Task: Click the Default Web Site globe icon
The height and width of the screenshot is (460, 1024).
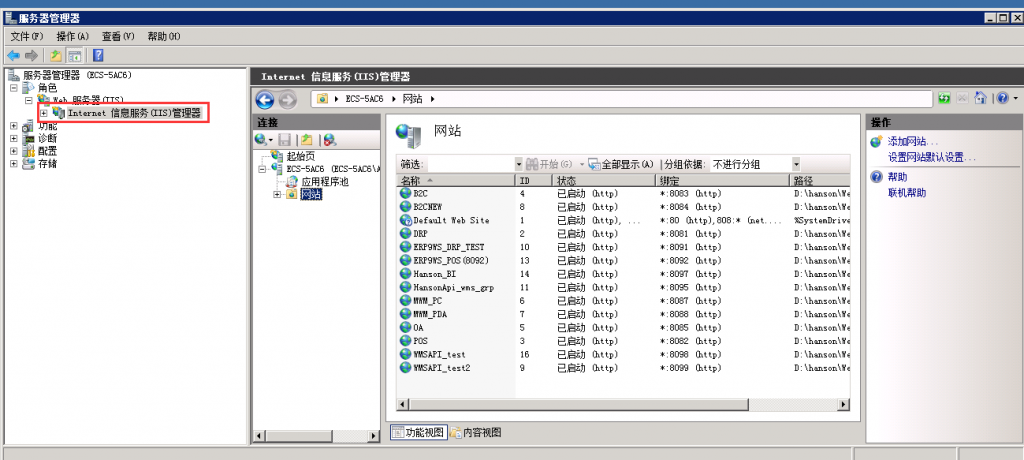Action: tap(406, 220)
